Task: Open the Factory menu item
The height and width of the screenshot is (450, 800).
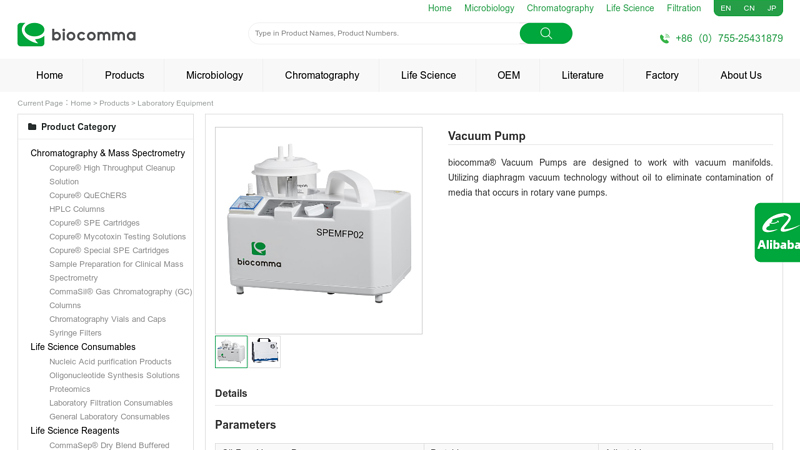Action: [x=662, y=76]
